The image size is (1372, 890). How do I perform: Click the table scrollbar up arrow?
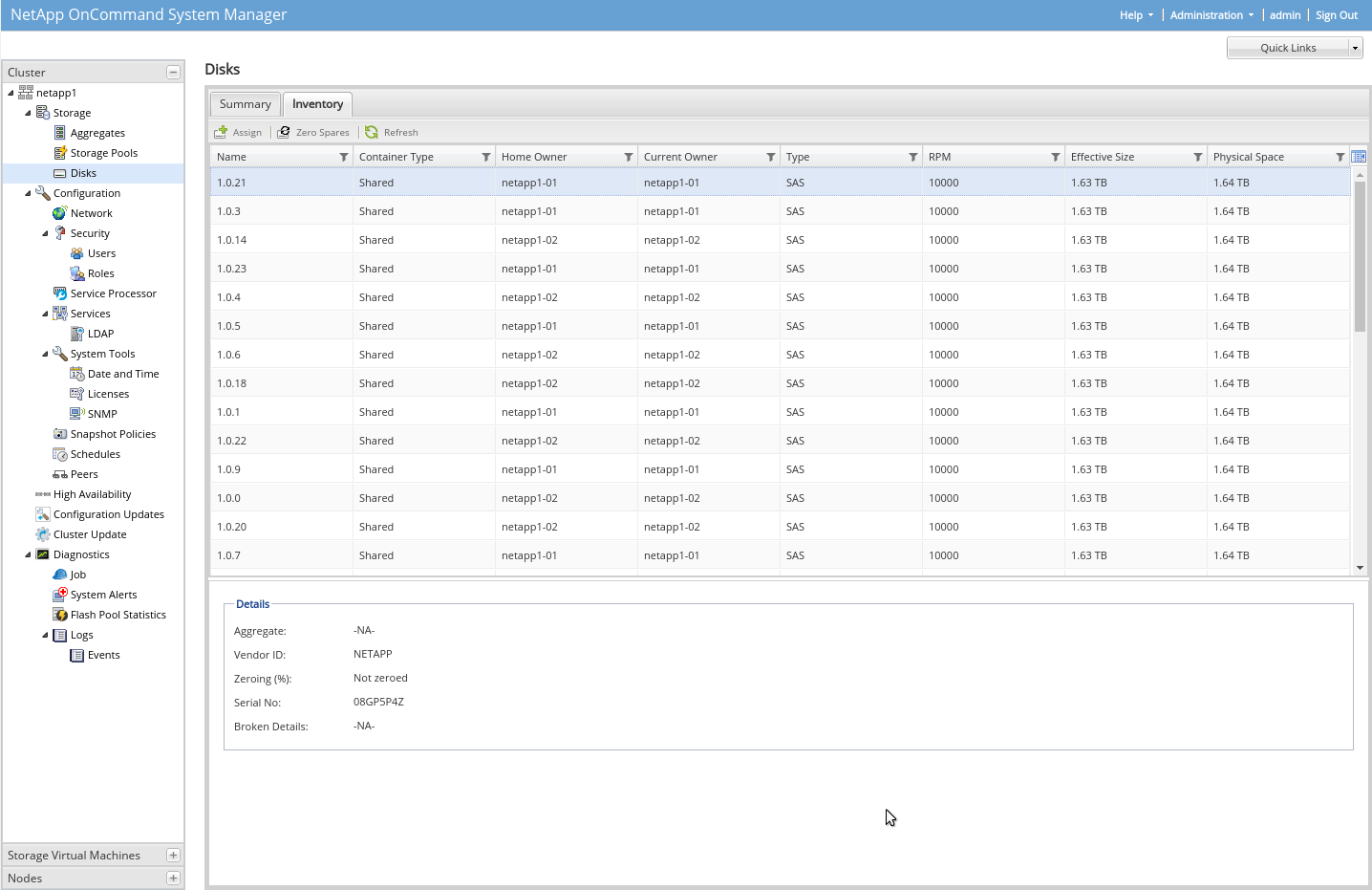1360,175
